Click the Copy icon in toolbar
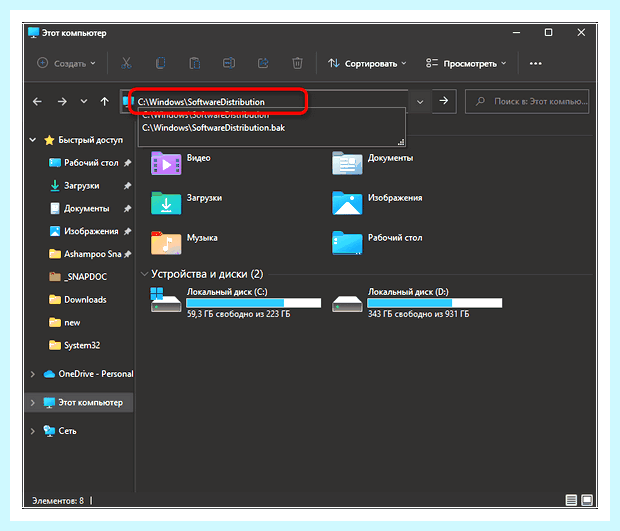Screen dimensions: 620x531 (x=161, y=63)
